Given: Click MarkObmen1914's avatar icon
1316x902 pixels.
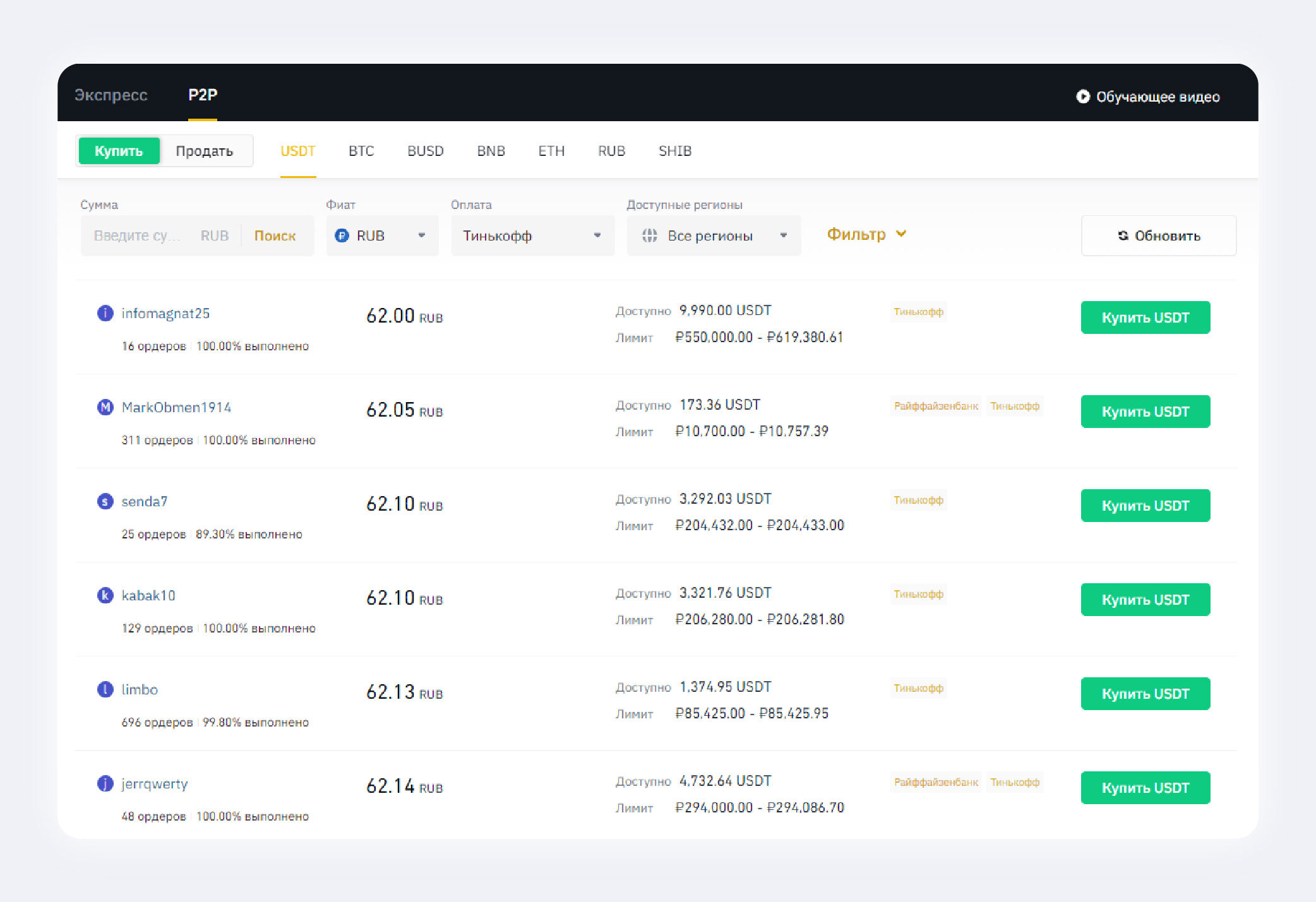Looking at the screenshot, I should 105,407.
